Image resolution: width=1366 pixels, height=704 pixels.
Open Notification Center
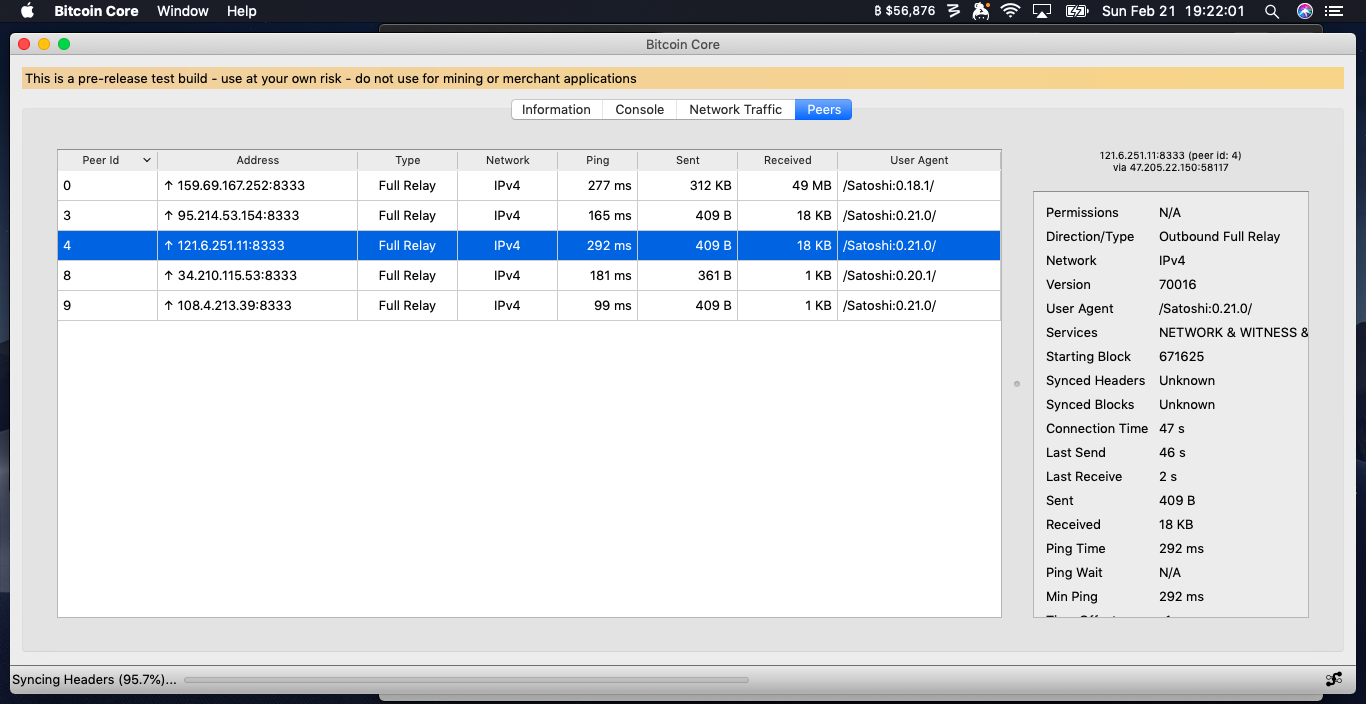pos(1336,11)
